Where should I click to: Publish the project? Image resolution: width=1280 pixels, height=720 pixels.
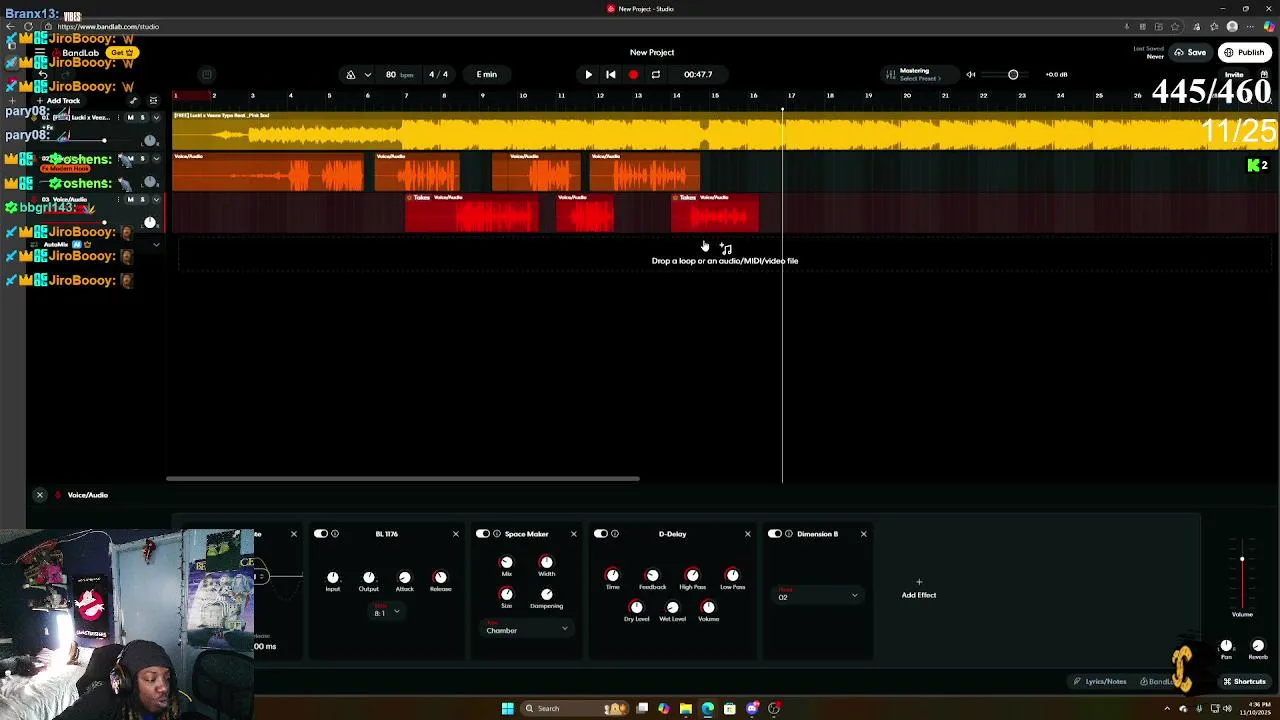[x=1244, y=52]
